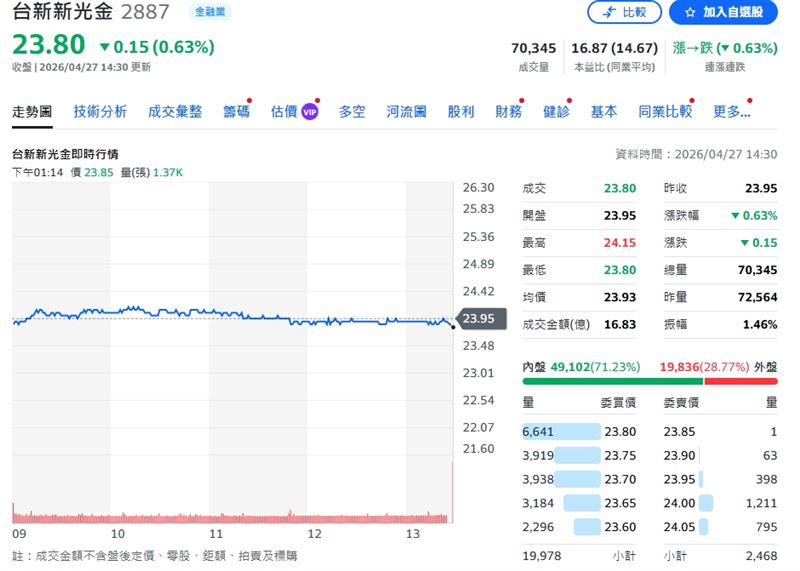Click the 內盤 volume 49,102(71.23%)
This screenshot has height=571, width=800.
tap(595, 367)
